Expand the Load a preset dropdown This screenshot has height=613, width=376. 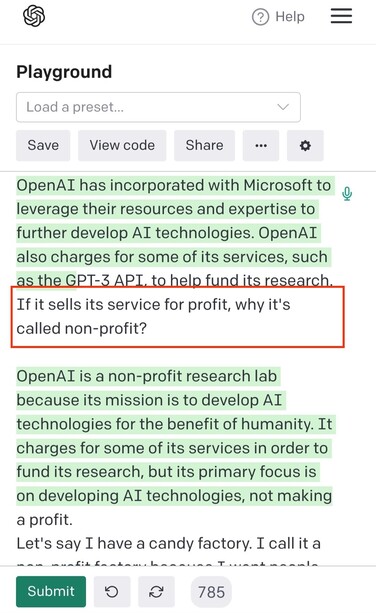[158, 107]
